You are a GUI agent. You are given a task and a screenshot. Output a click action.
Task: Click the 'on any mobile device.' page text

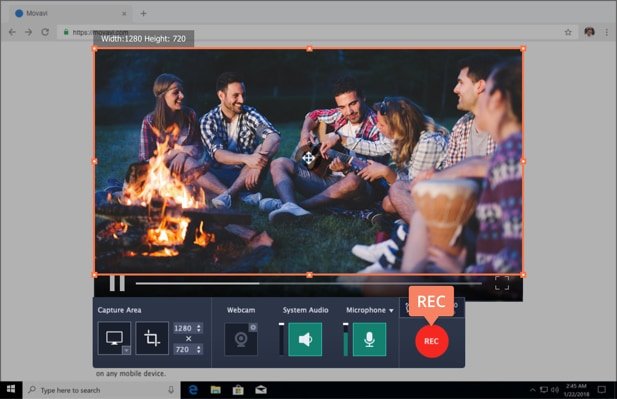pos(131,373)
